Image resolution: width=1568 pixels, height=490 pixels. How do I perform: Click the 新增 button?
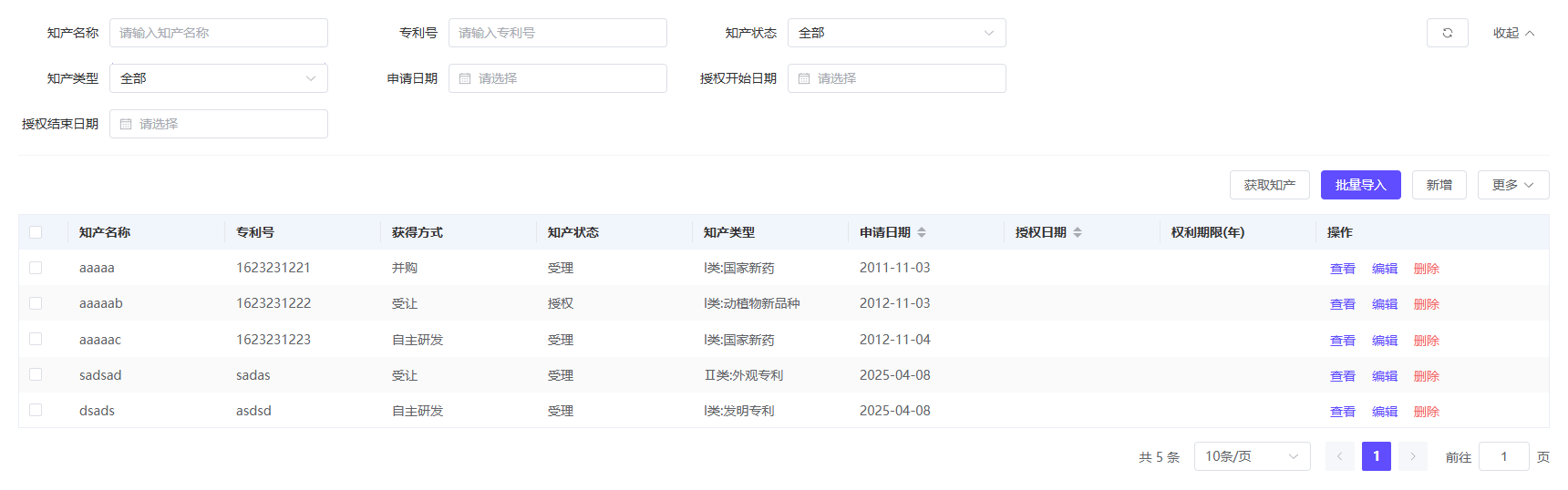point(1439,185)
